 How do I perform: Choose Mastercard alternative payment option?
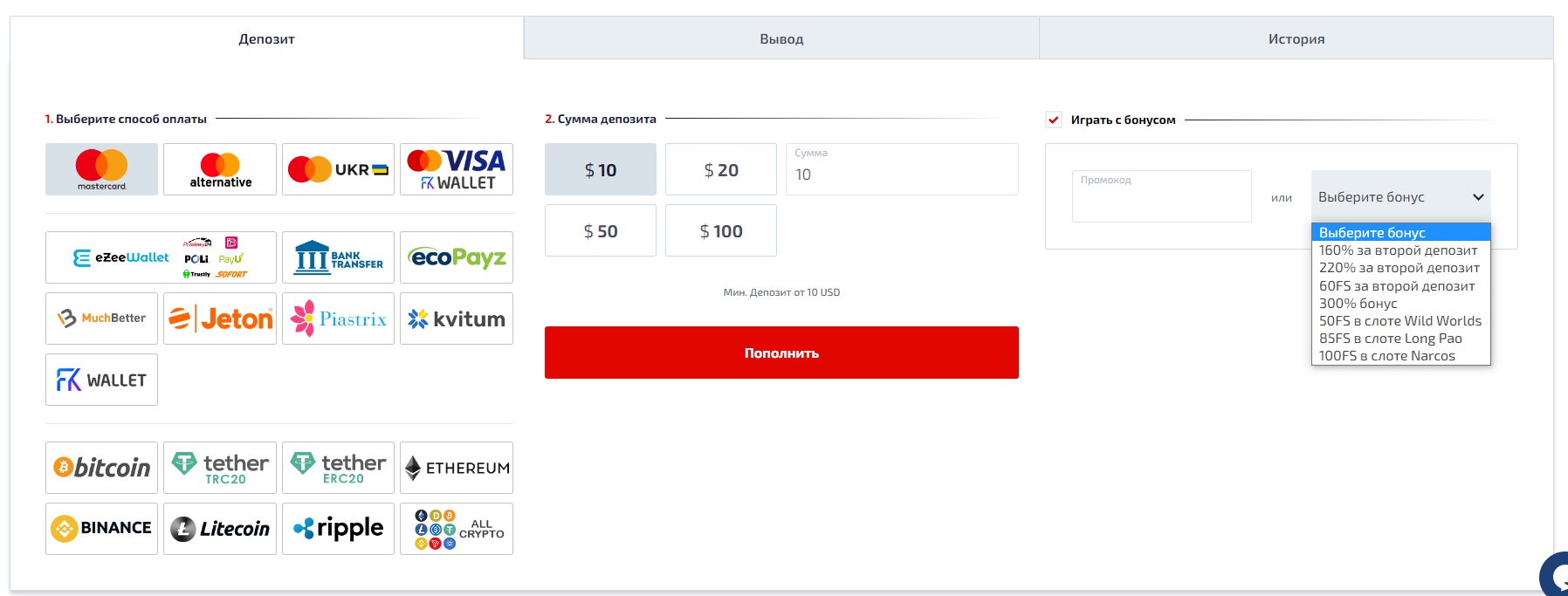pyautogui.click(x=220, y=169)
